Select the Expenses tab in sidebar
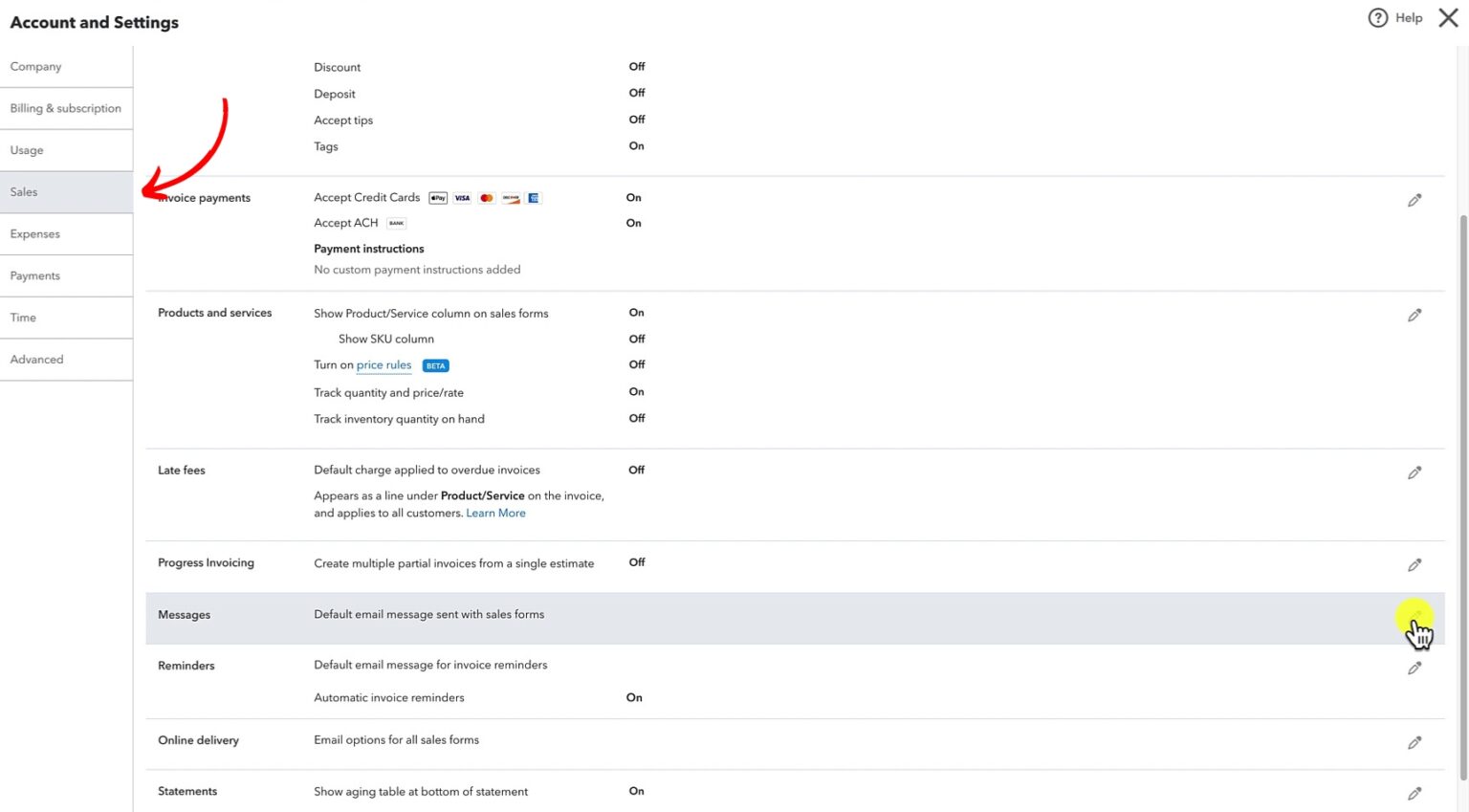1469x812 pixels. (x=66, y=234)
